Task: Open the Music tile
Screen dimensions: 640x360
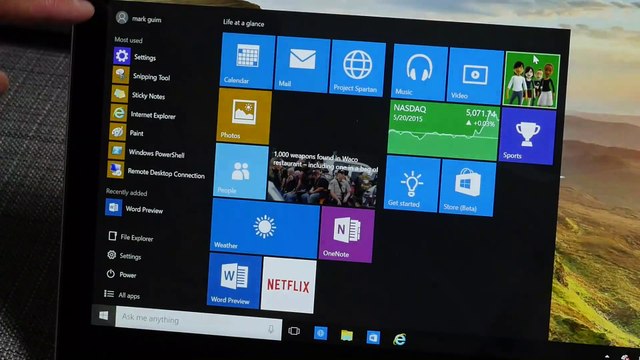Action: [420, 72]
